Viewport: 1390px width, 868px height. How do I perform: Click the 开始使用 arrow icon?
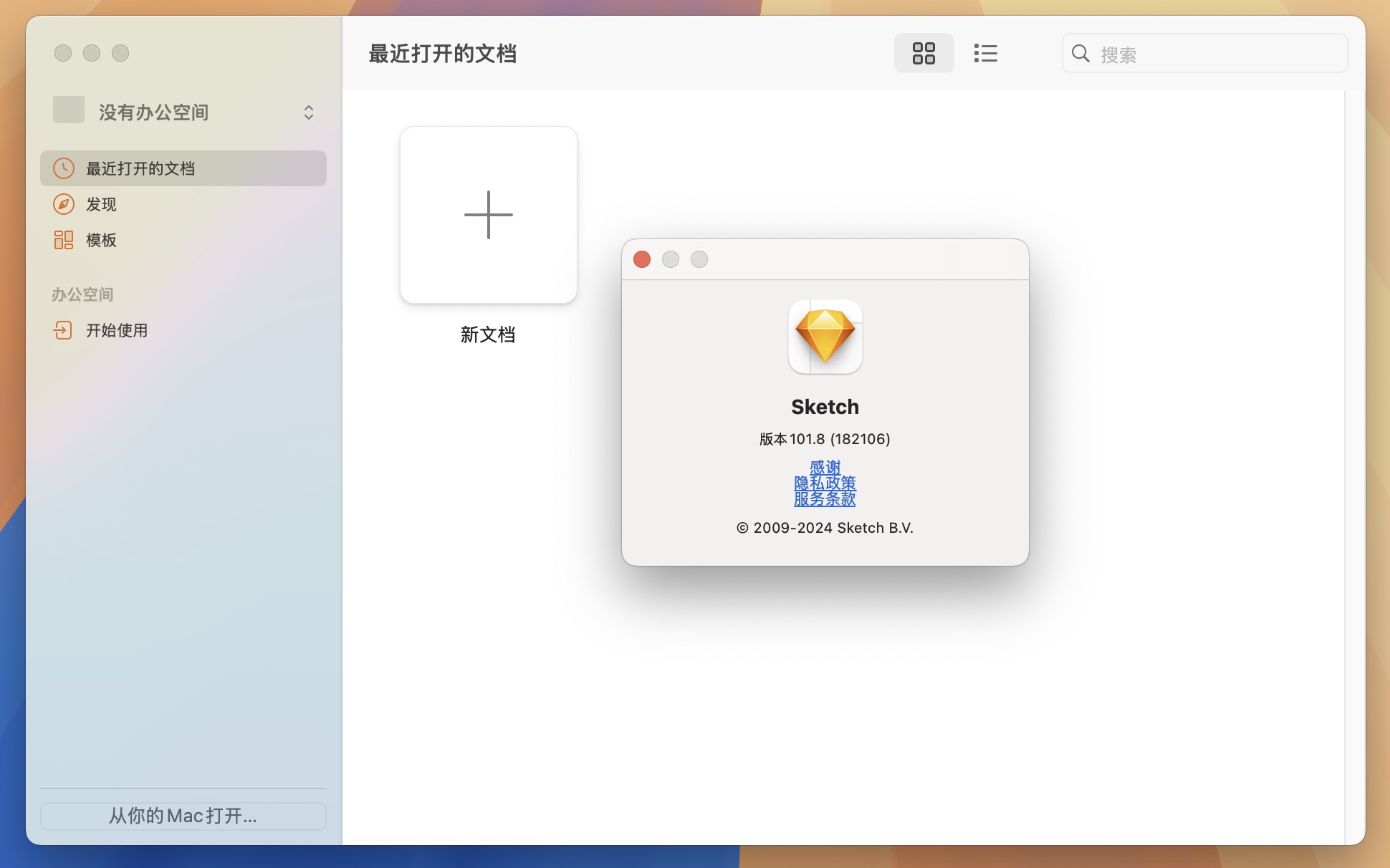(64, 330)
